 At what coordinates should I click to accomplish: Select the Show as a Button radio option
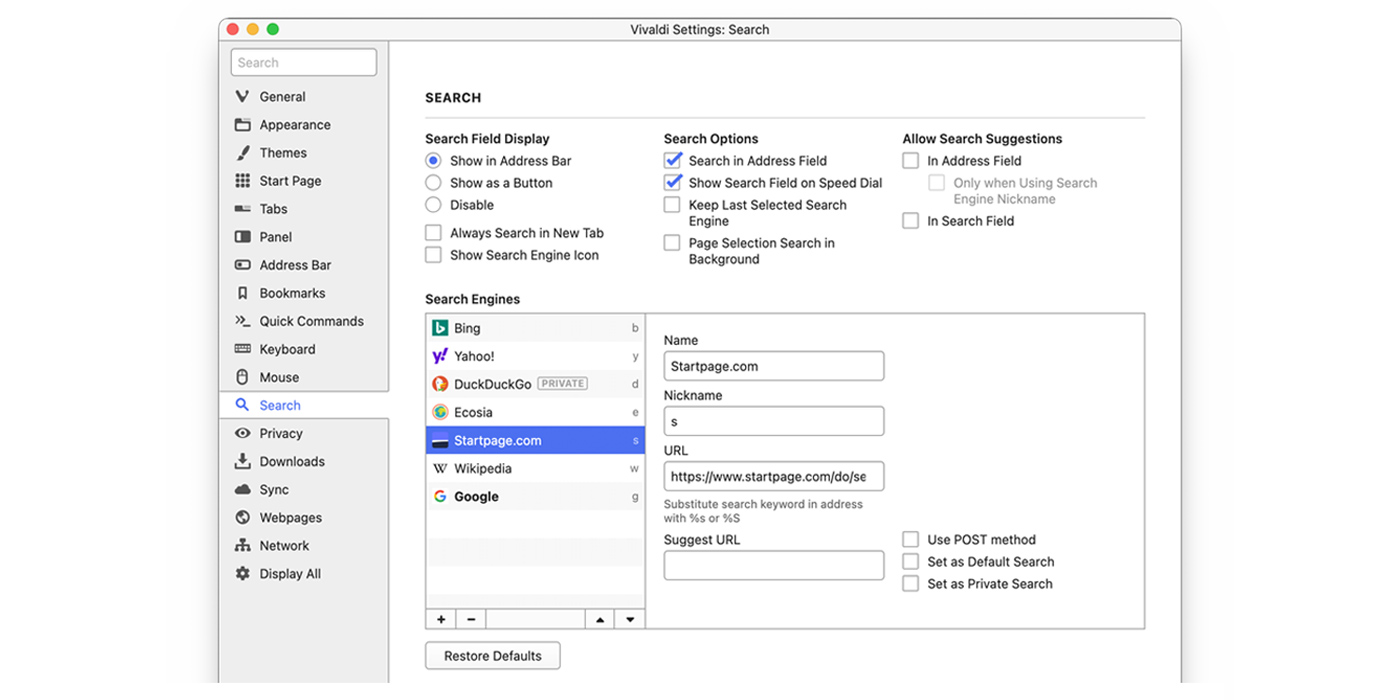pyautogui.click(x=433, y=183)
